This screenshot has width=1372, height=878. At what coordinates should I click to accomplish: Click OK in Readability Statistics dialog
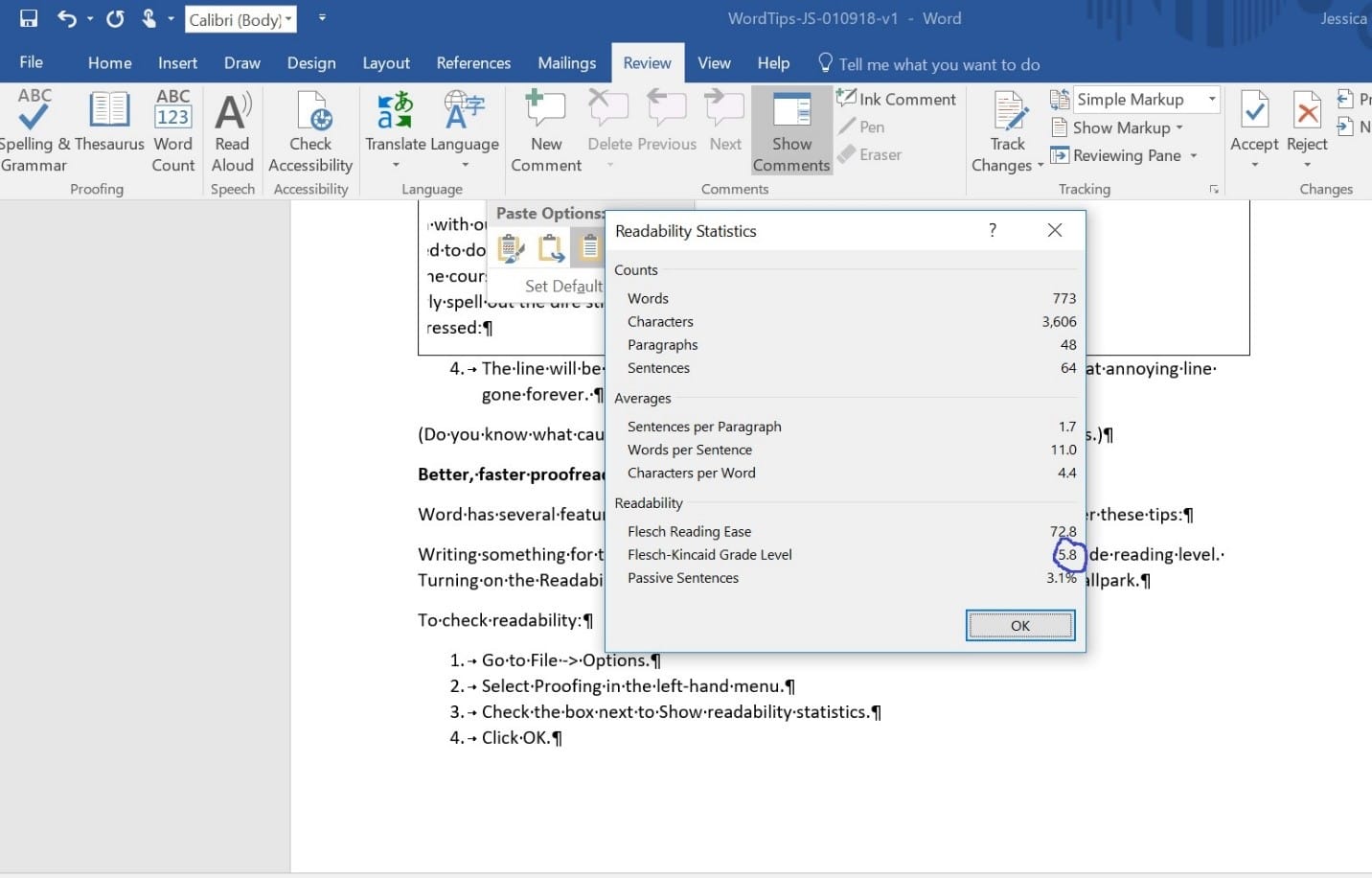pyautogui.click(x=1019, y=625)
